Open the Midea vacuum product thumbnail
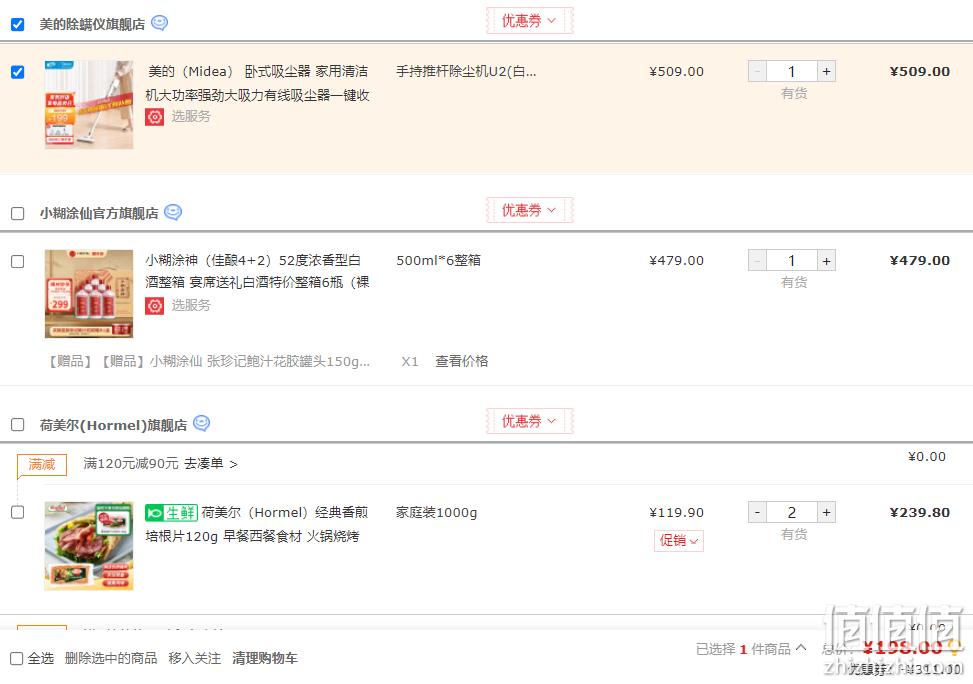973x684 pixels. tap(89, 104)
